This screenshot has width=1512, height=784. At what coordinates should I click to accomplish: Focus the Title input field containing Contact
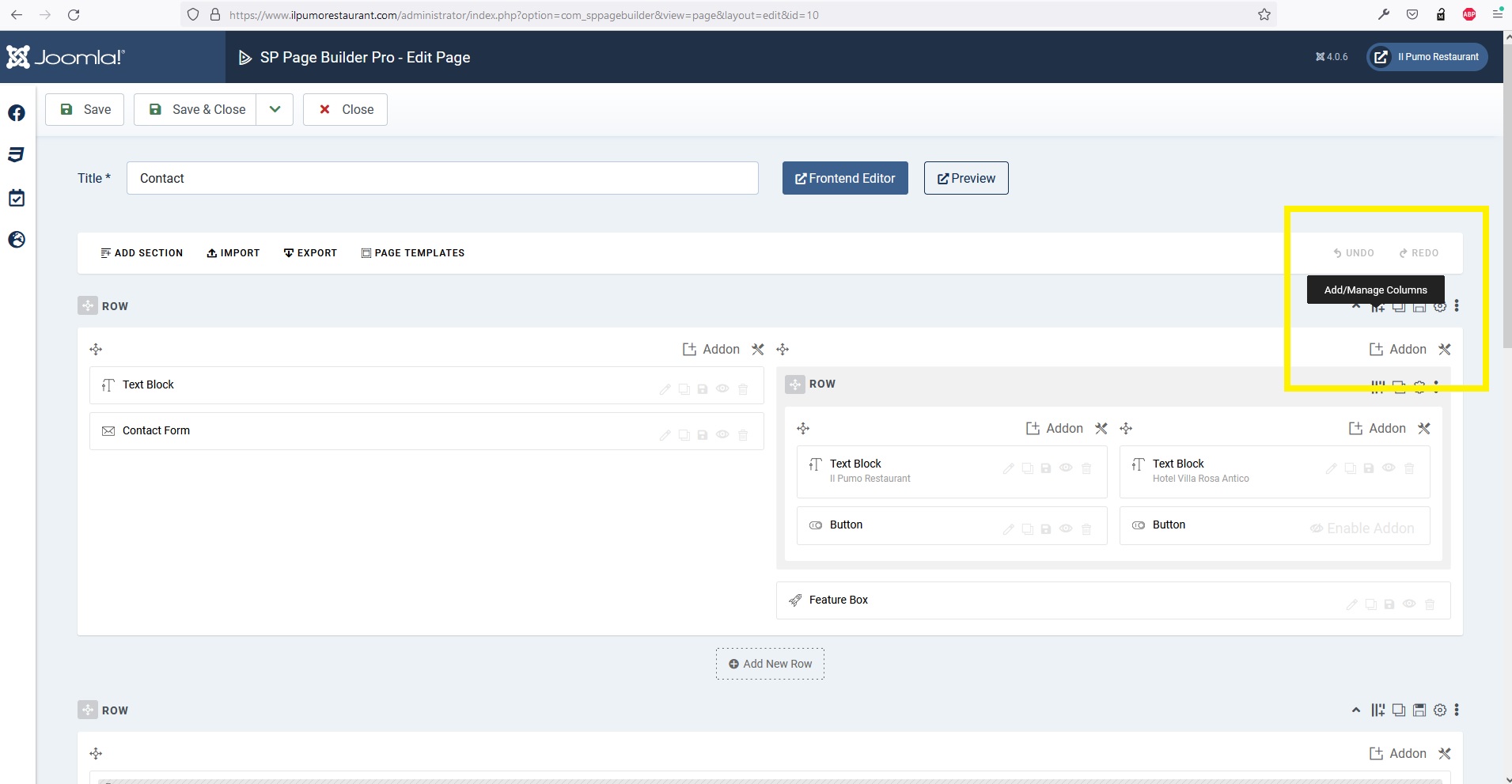(442, 178)
